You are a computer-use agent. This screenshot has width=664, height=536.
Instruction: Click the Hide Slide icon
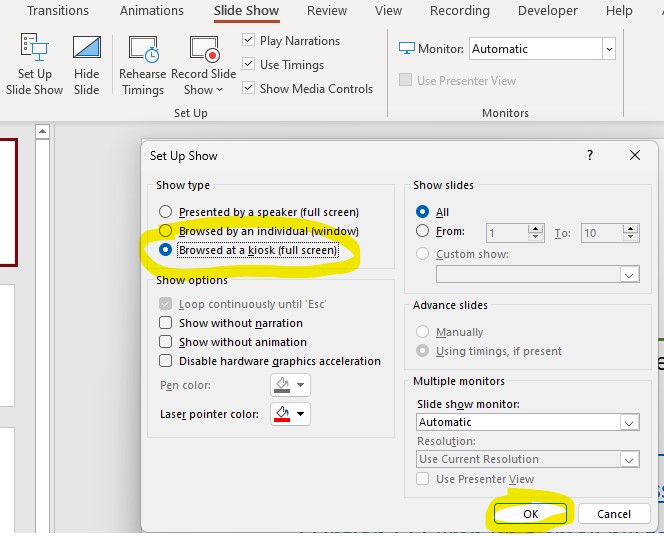(87, 50)
